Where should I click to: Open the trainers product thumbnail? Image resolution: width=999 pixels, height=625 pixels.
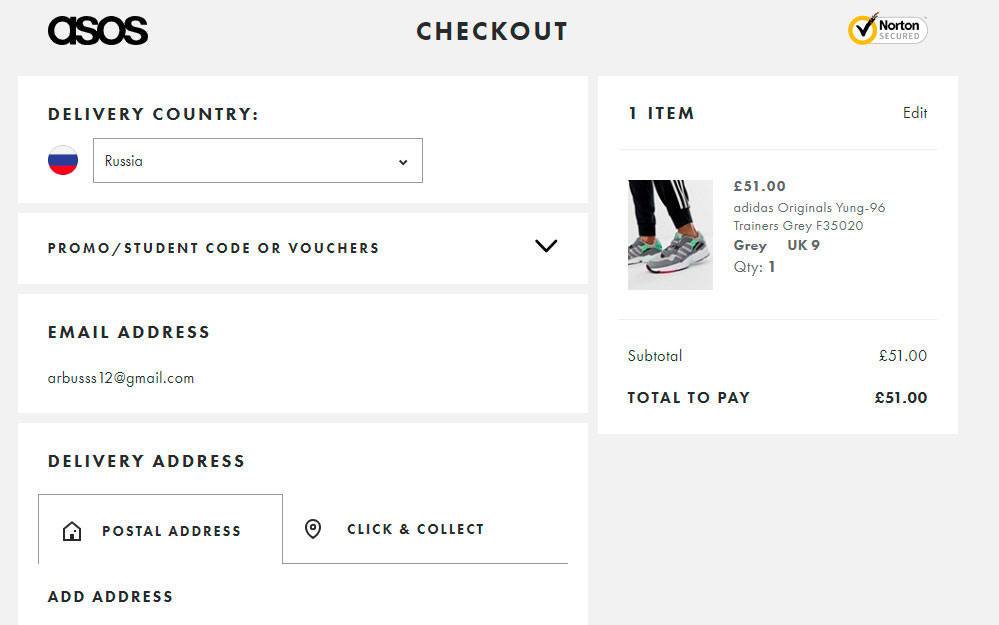click(670, 235)
